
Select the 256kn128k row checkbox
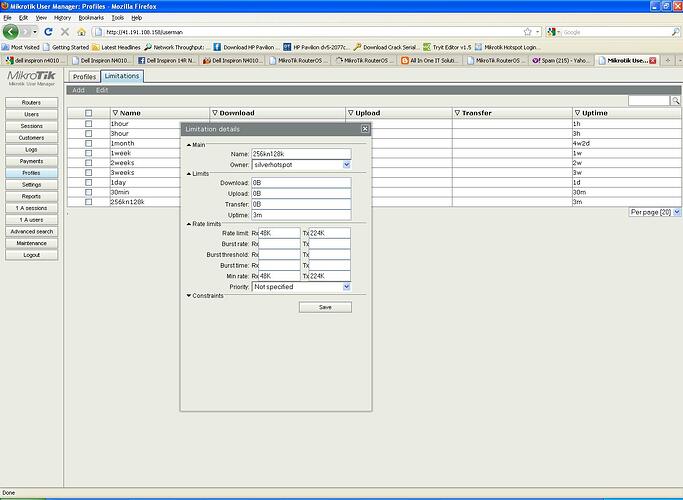(x=89, y=202)
